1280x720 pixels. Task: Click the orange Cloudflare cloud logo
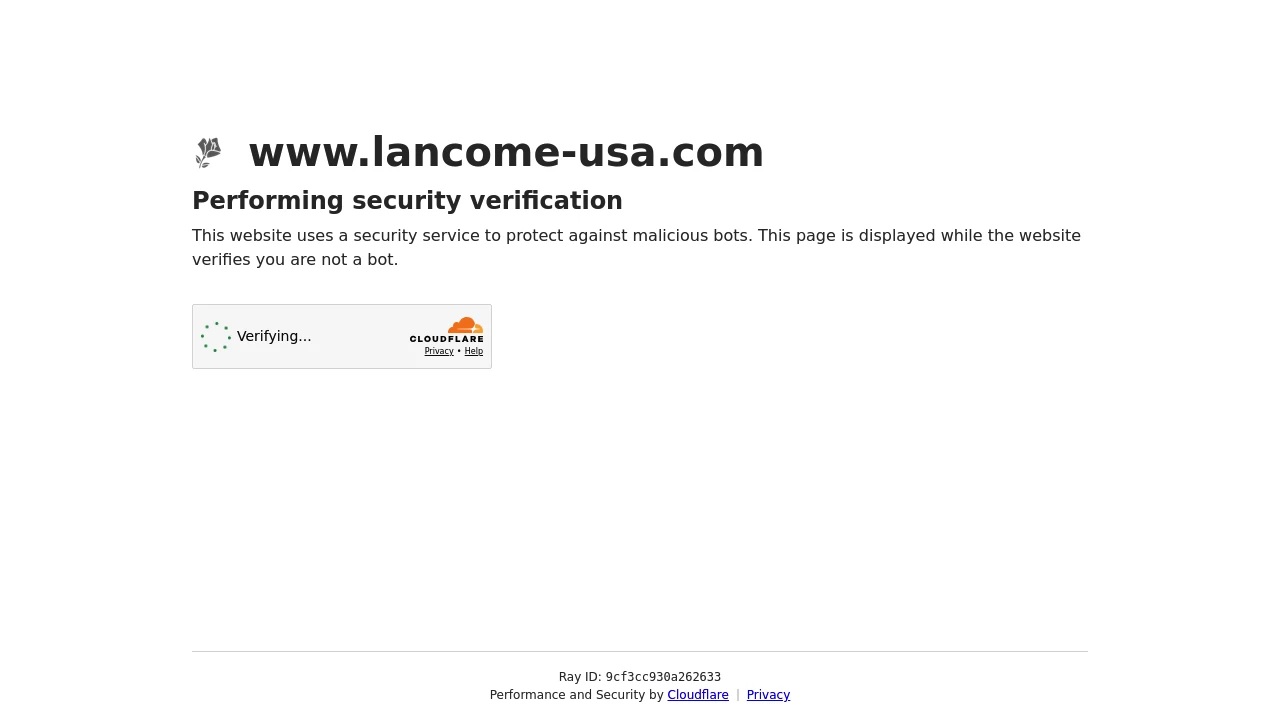(465, 325)
